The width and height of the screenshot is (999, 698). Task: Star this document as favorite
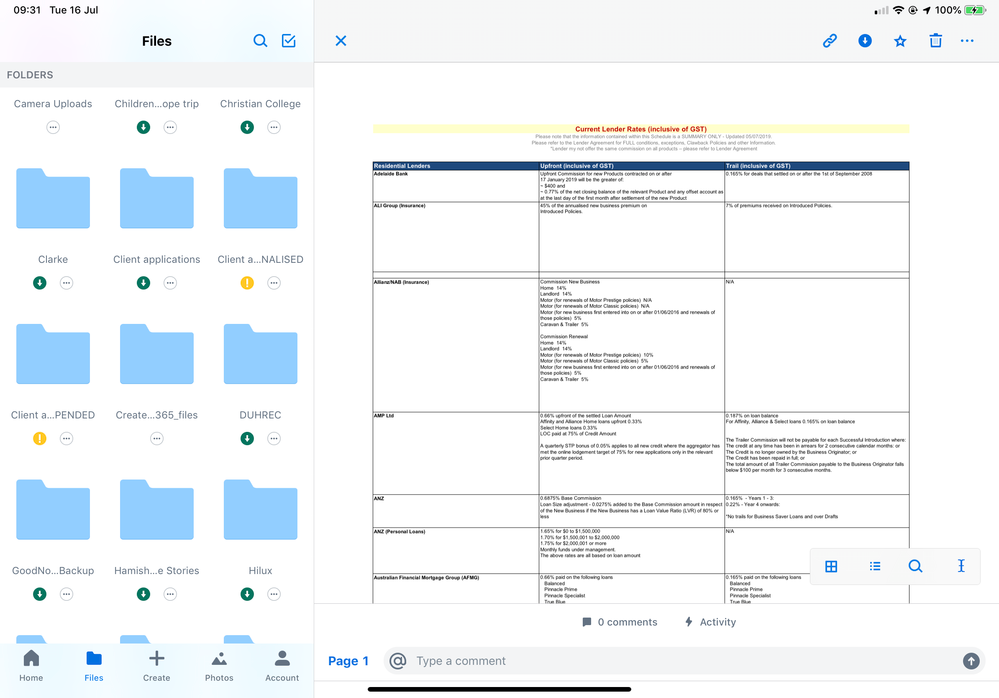900,41
